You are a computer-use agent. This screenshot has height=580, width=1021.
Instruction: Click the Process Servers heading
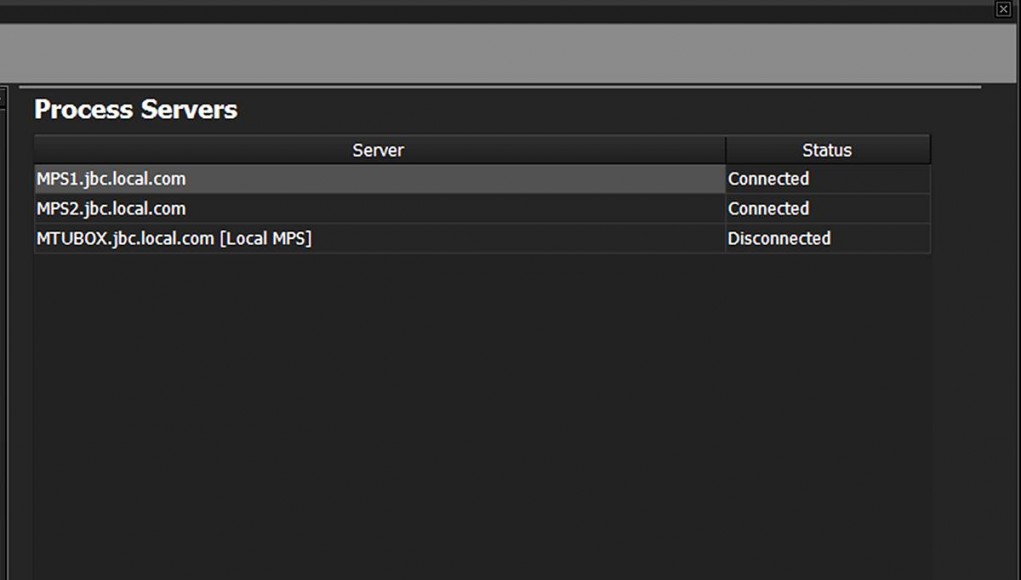(136, 109)
